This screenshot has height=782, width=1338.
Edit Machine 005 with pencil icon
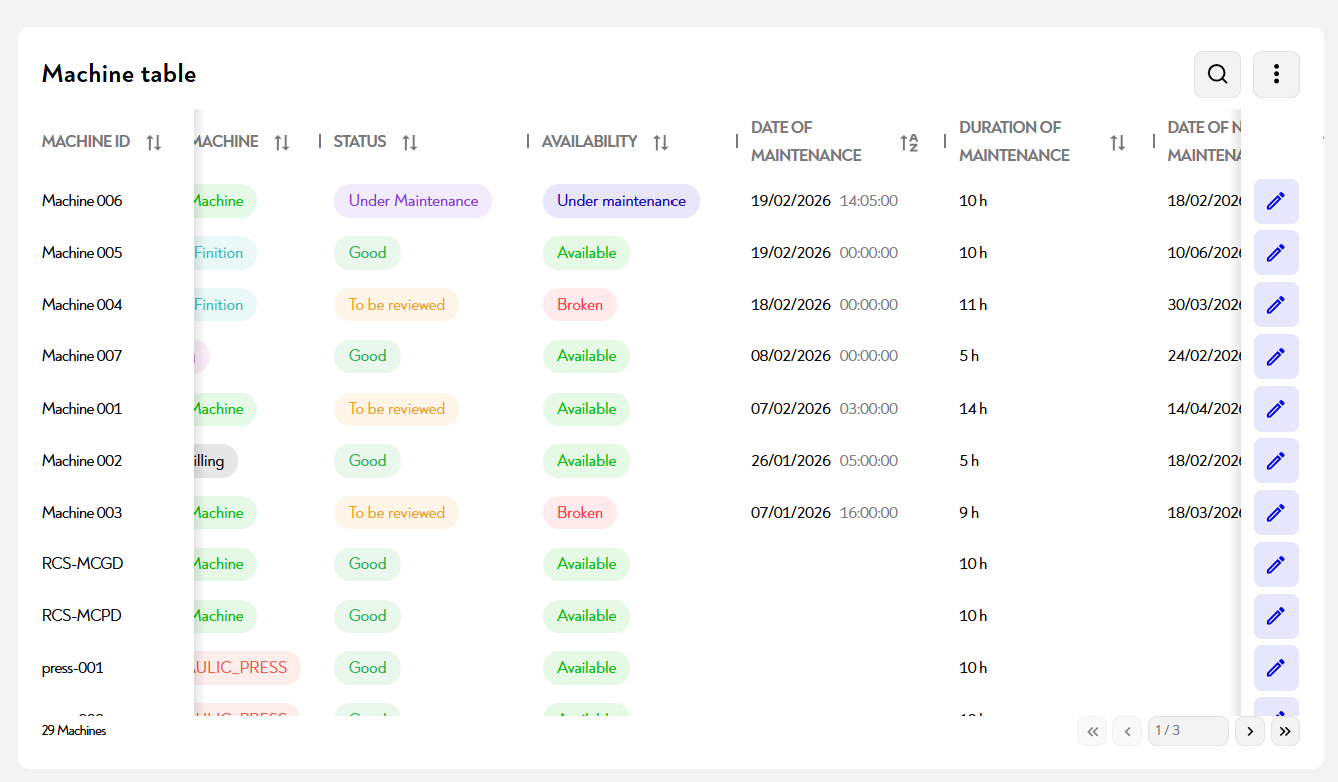(x=1276, y=253)
